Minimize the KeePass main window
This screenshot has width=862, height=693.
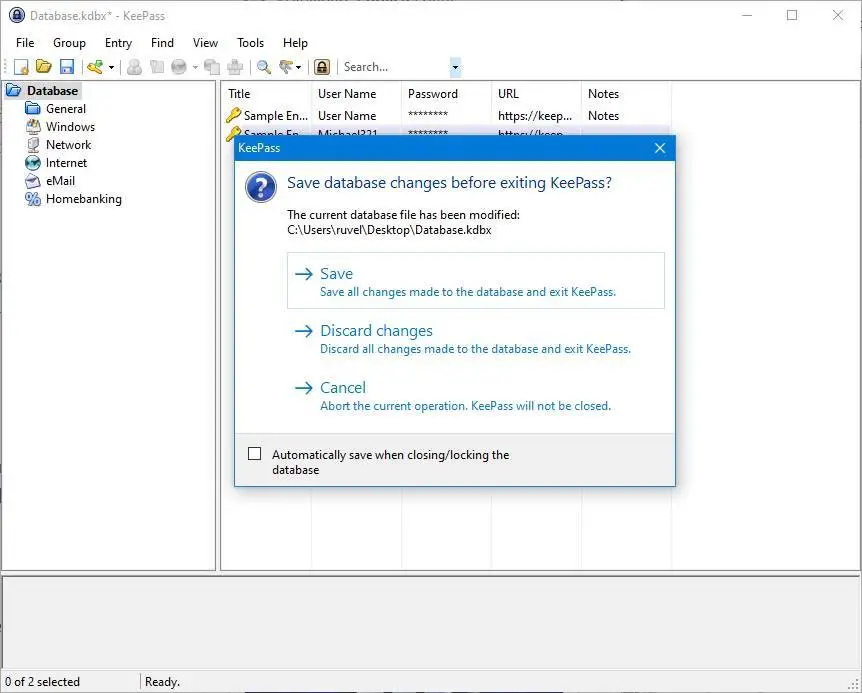click(x=747, y=15)
